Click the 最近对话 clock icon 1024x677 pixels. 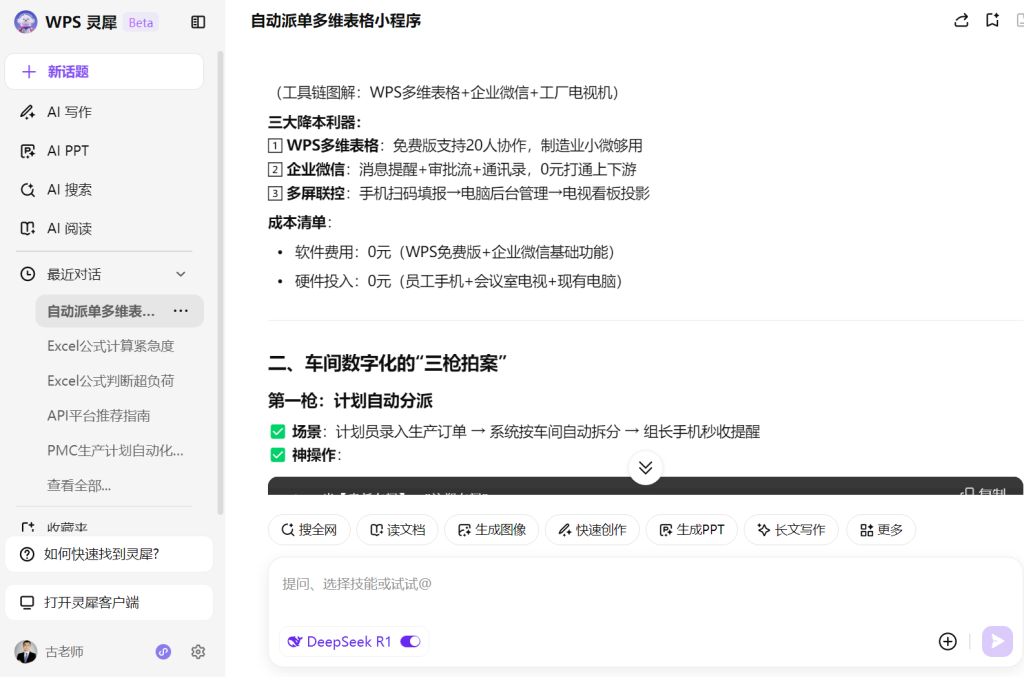coord(27,274)
